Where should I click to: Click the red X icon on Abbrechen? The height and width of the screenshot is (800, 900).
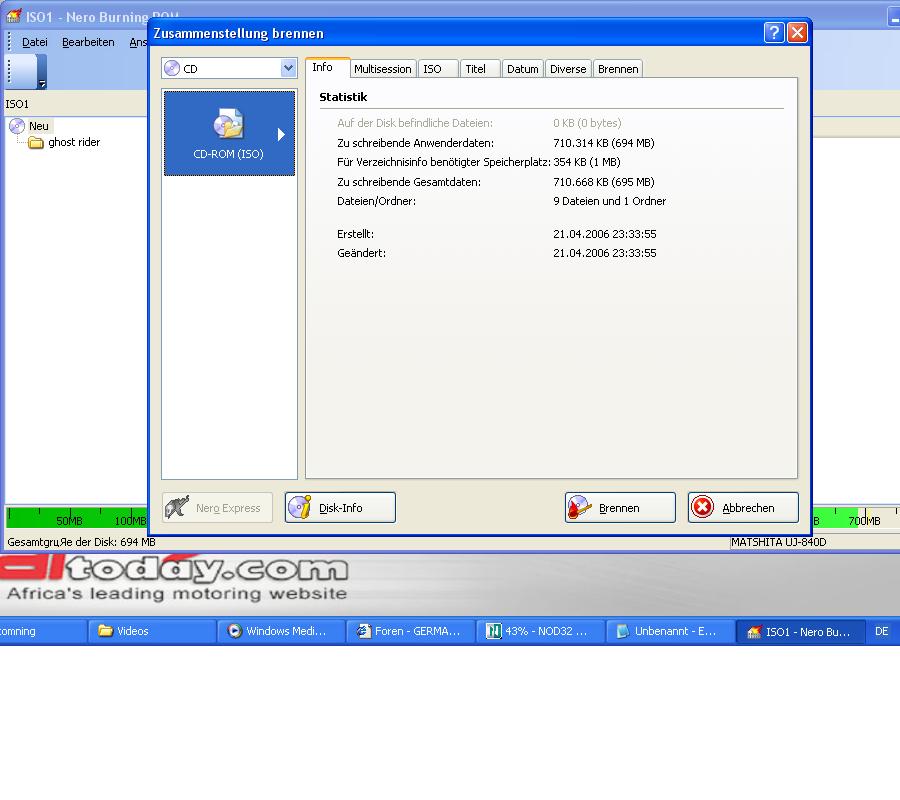click(702, 507)
